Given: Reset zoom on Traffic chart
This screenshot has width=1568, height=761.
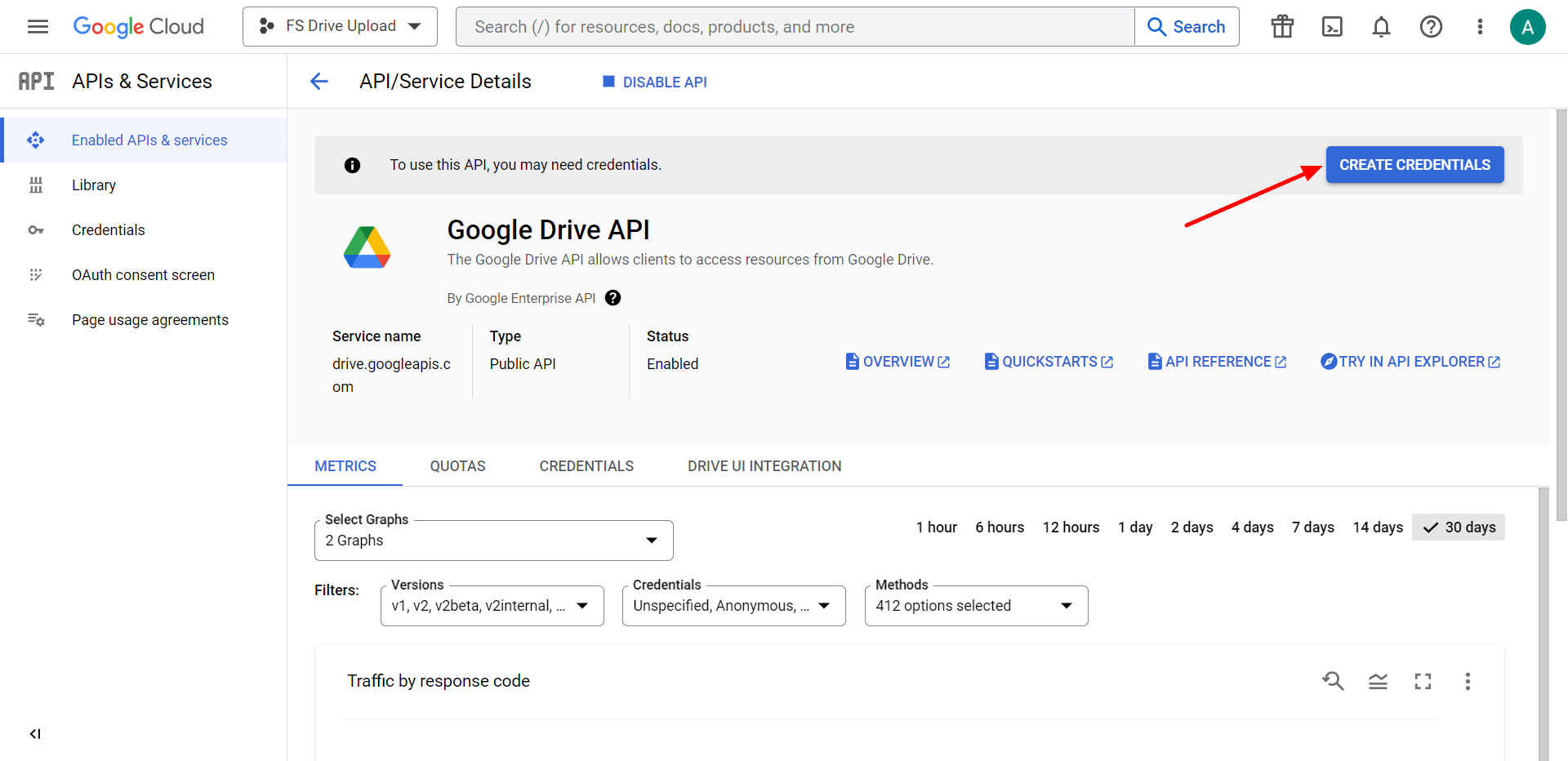Looking at the screenshot, I should click(x=1333, y=681).
